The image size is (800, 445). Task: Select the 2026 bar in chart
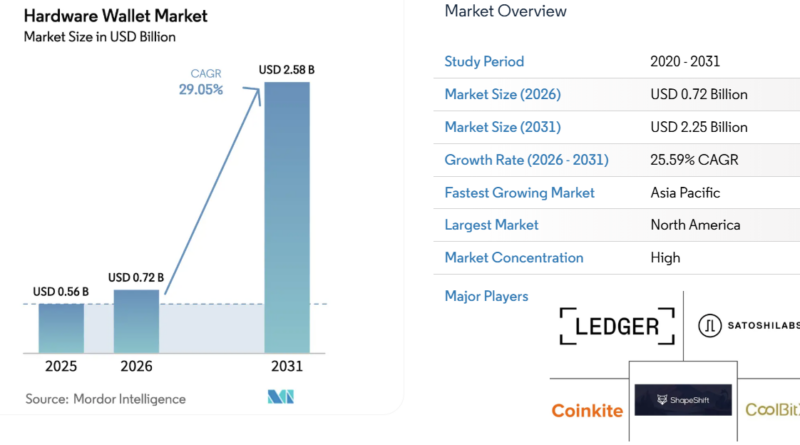pyautogui.click(x=136, y=320)
